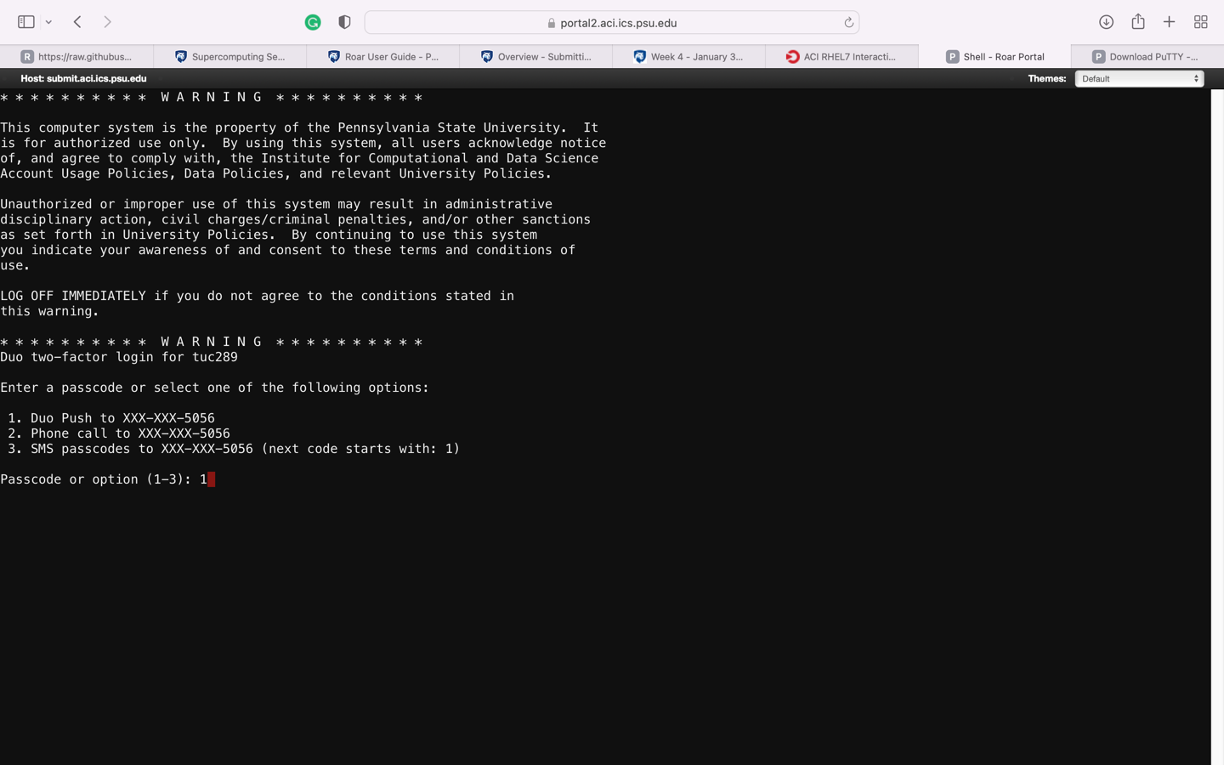
Task: Show Safari downloads
Action: [x=1106, y=22]
